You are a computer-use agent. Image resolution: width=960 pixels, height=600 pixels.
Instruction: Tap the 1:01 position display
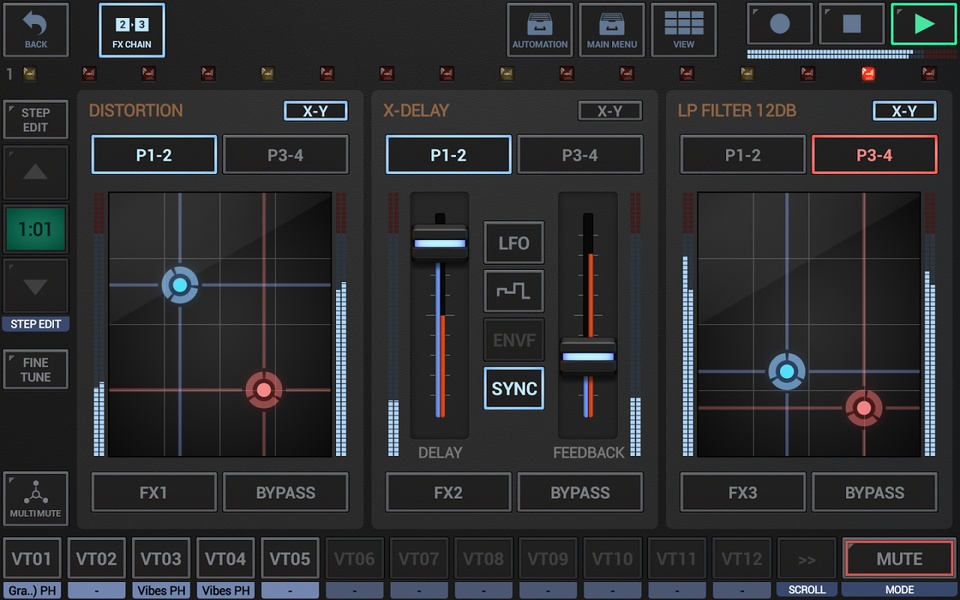36,229
